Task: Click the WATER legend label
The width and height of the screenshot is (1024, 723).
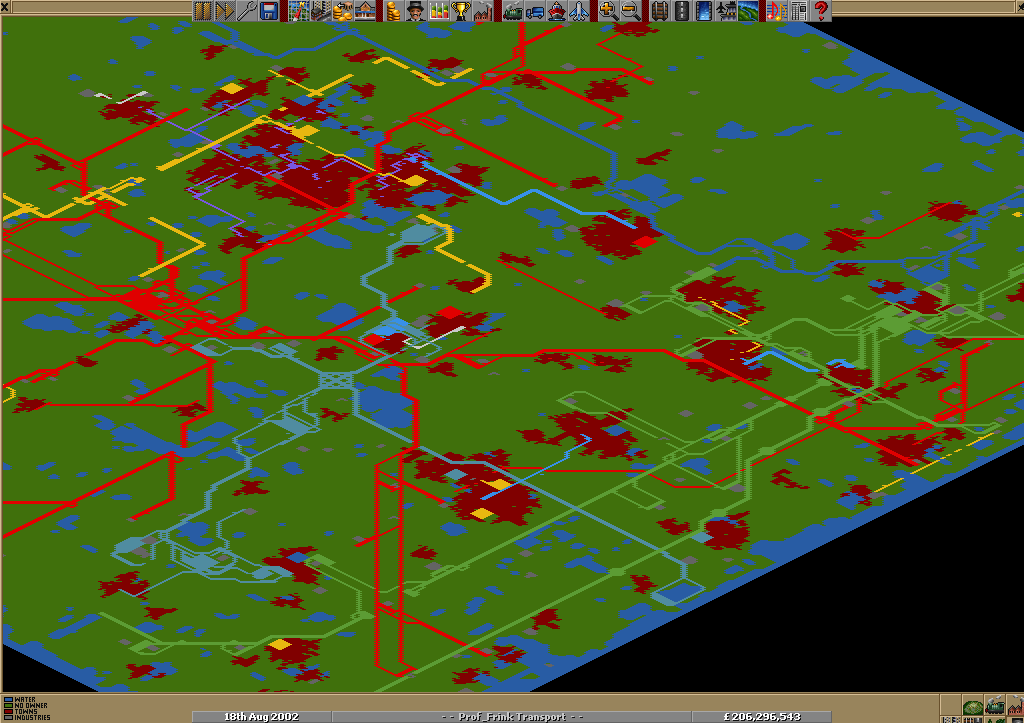Action: [x=25, y=699]
